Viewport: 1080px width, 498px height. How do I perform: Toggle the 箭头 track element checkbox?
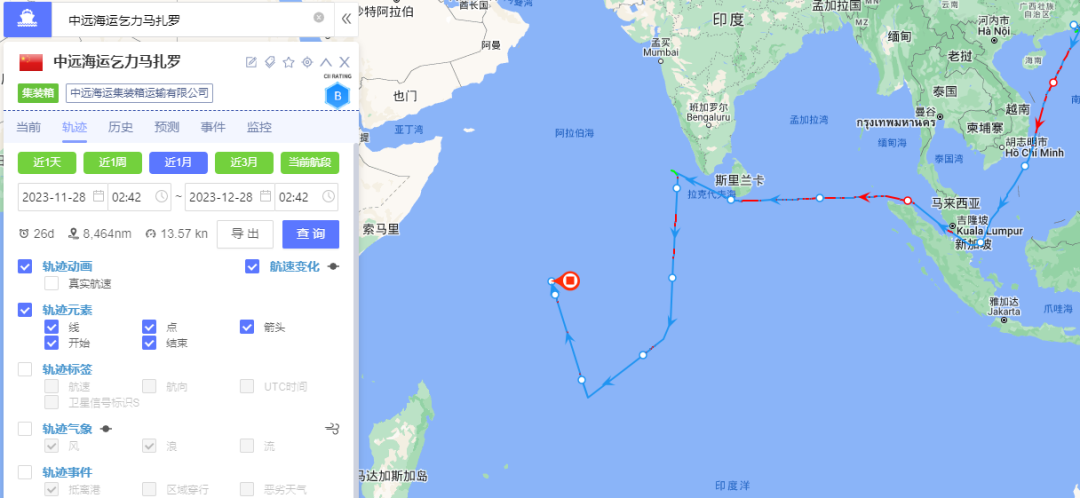click(247, 326)
